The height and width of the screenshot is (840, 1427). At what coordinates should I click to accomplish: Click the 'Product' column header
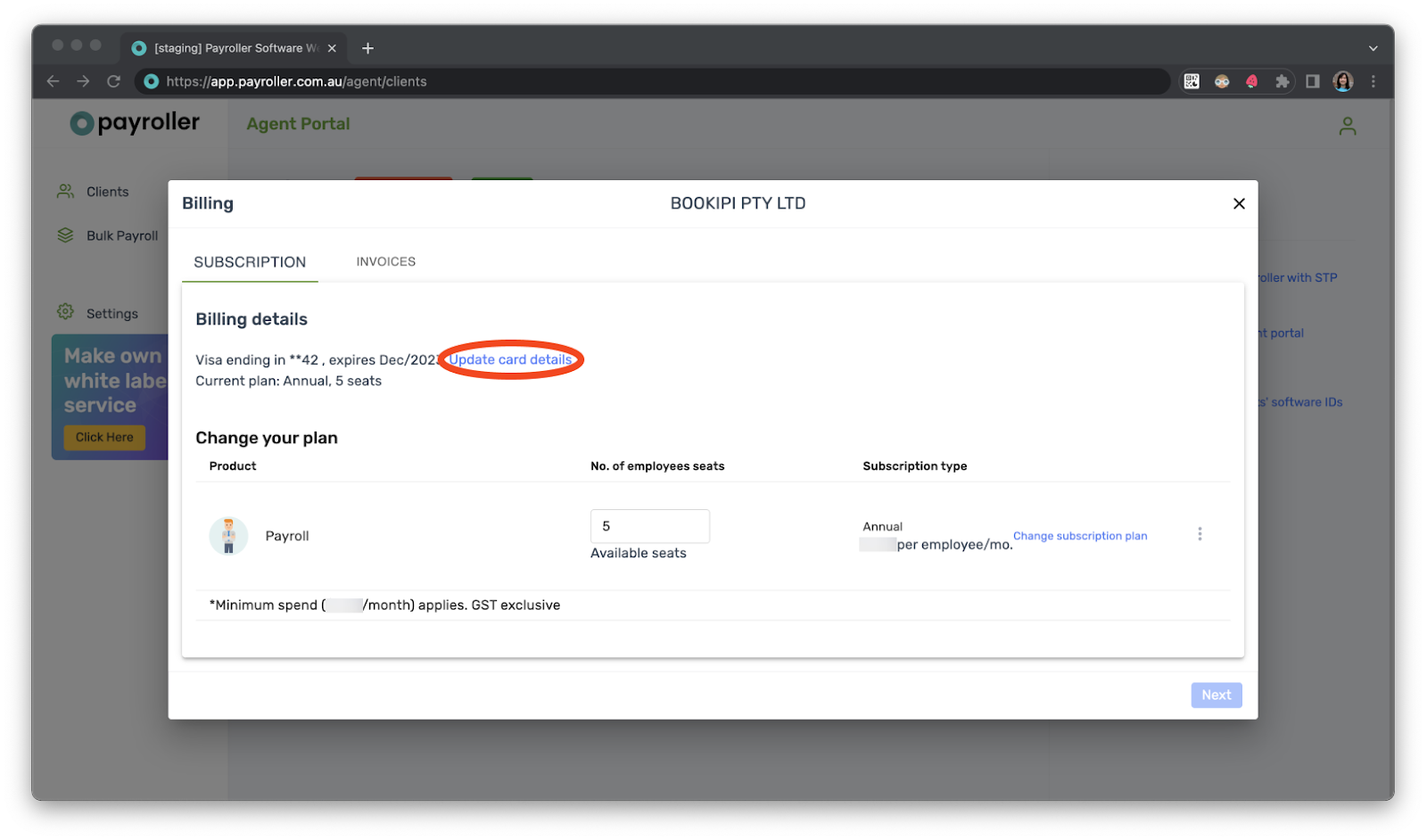tap(233, 465)
